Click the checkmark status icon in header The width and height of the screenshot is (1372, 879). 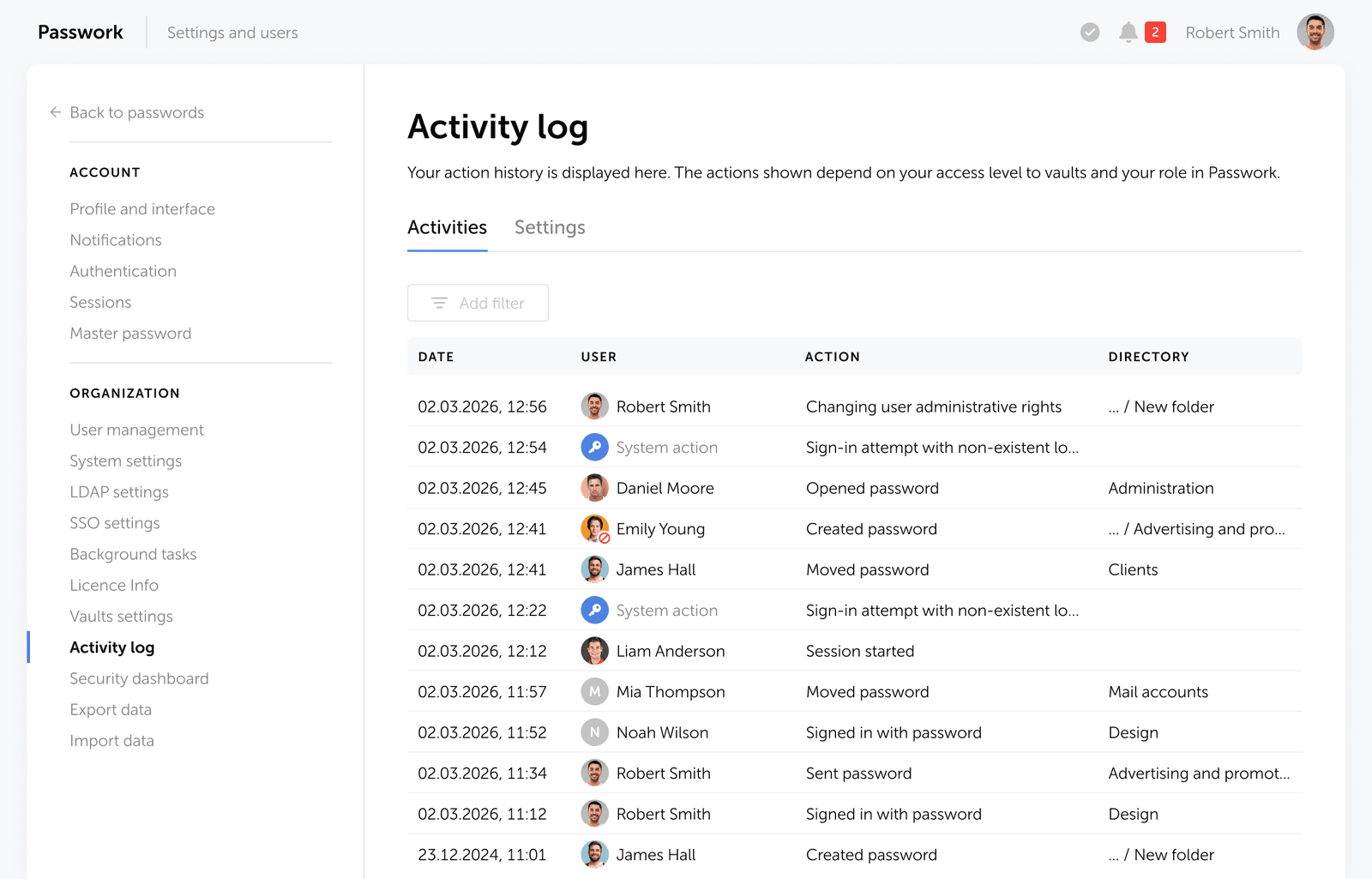tap(1090, 33)
